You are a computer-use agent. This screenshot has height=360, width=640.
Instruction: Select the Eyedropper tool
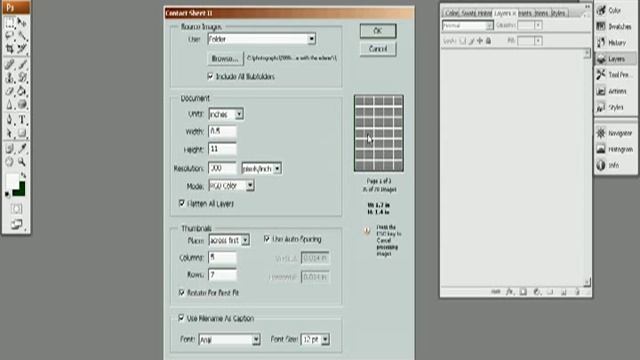tap(22, 149)
